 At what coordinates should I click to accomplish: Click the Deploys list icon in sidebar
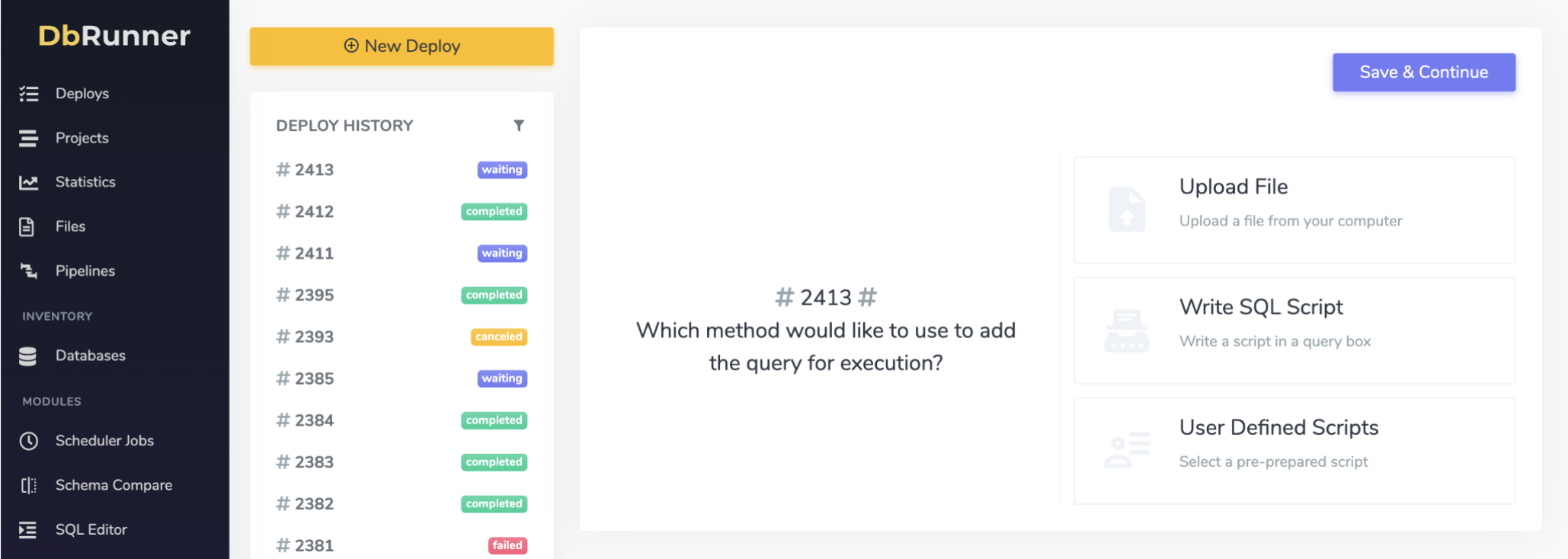tap(29, 94)
